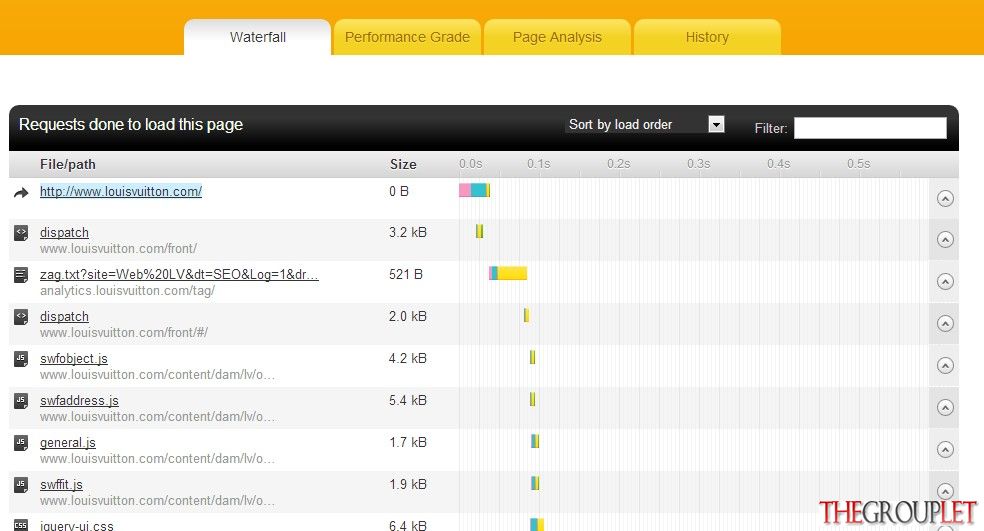The image size is (984, 531).
Task: Open the dispatch link under www.louisvuitton.com/front/
Action: (64, 232)
